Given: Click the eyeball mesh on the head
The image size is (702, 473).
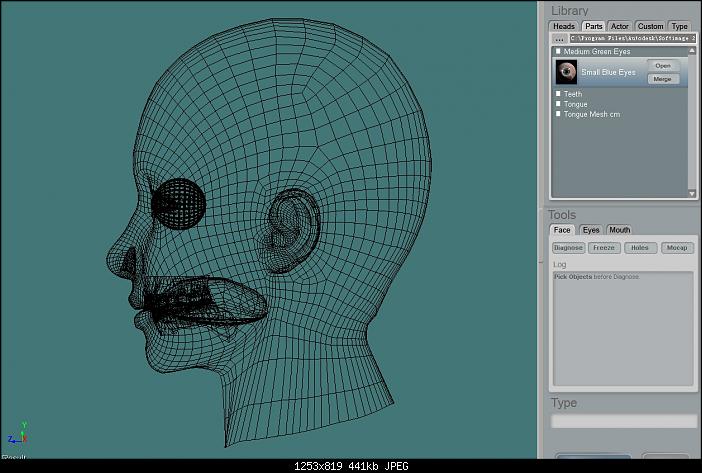Looking at the screenshot, I should click(x=178, y=204).
